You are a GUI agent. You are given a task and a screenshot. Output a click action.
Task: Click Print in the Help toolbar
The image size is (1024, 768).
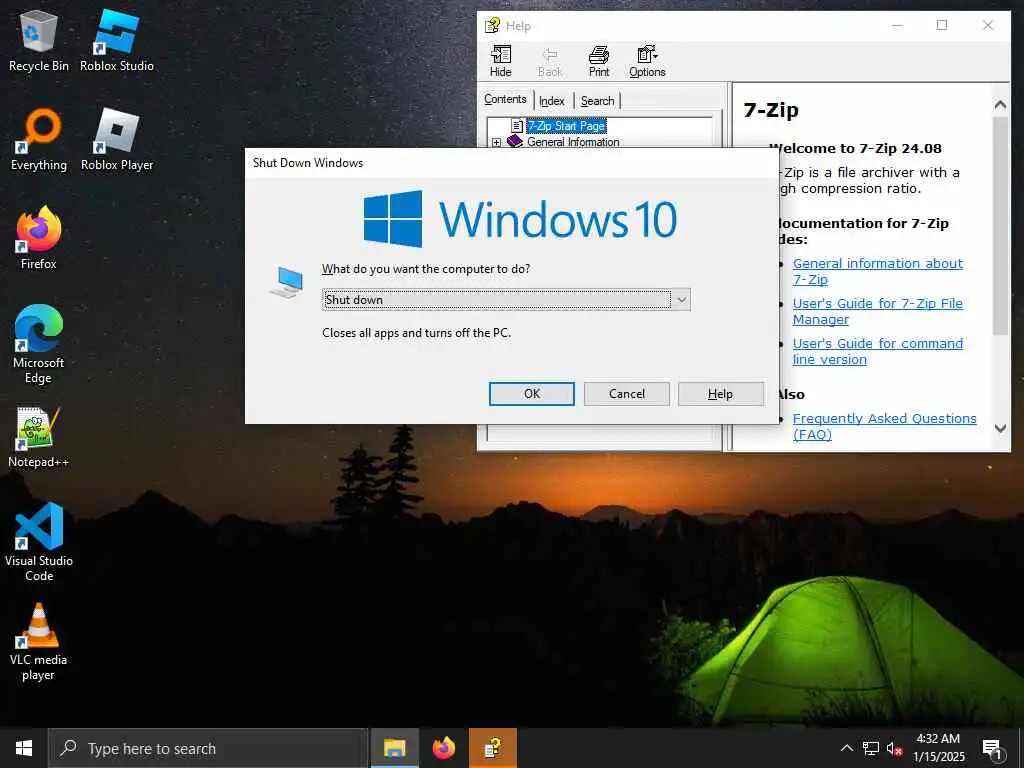click(x=599, y=61)
